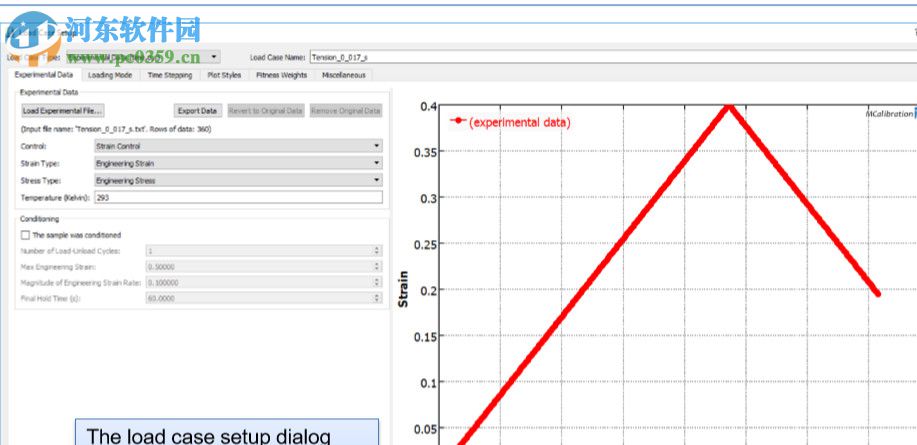Click the Load Case Name input field

[613, 57]
